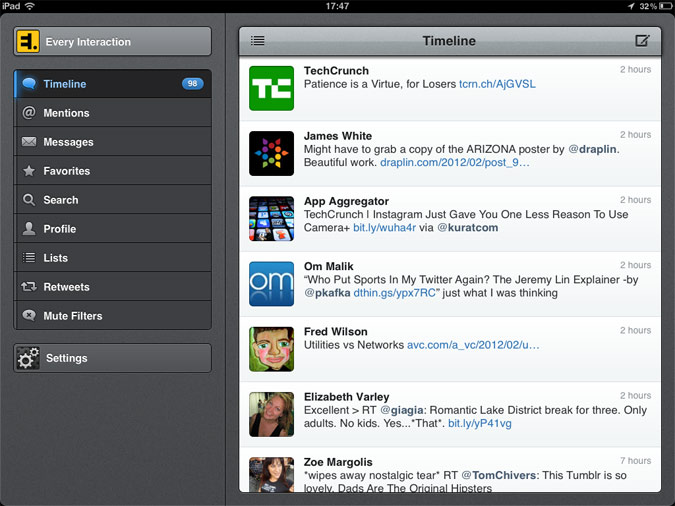Click the Settings gears icon
Viewport: 675px width, 506px height.
point(28,358)
